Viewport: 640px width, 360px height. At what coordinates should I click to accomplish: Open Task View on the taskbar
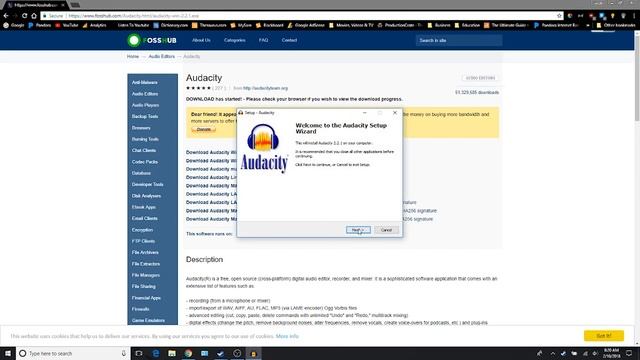click(x=139, y=353)
